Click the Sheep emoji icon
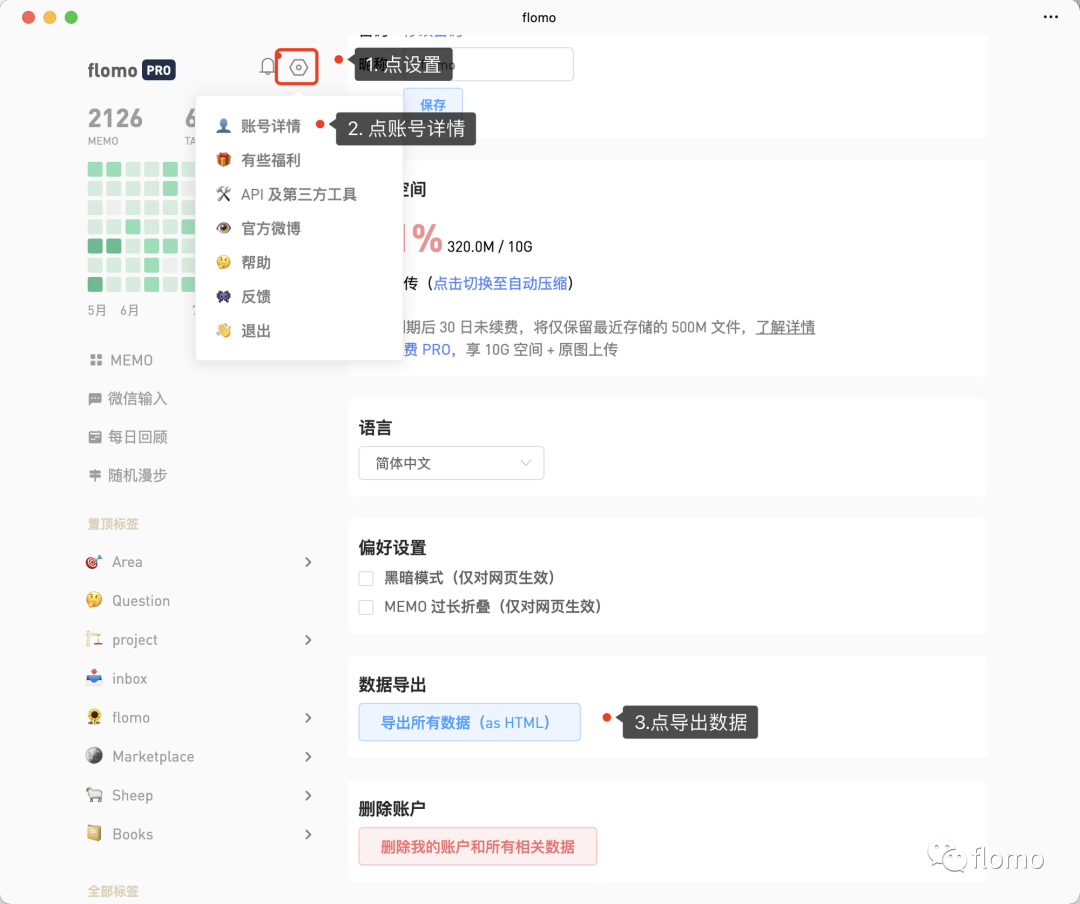 pos(94,795)
